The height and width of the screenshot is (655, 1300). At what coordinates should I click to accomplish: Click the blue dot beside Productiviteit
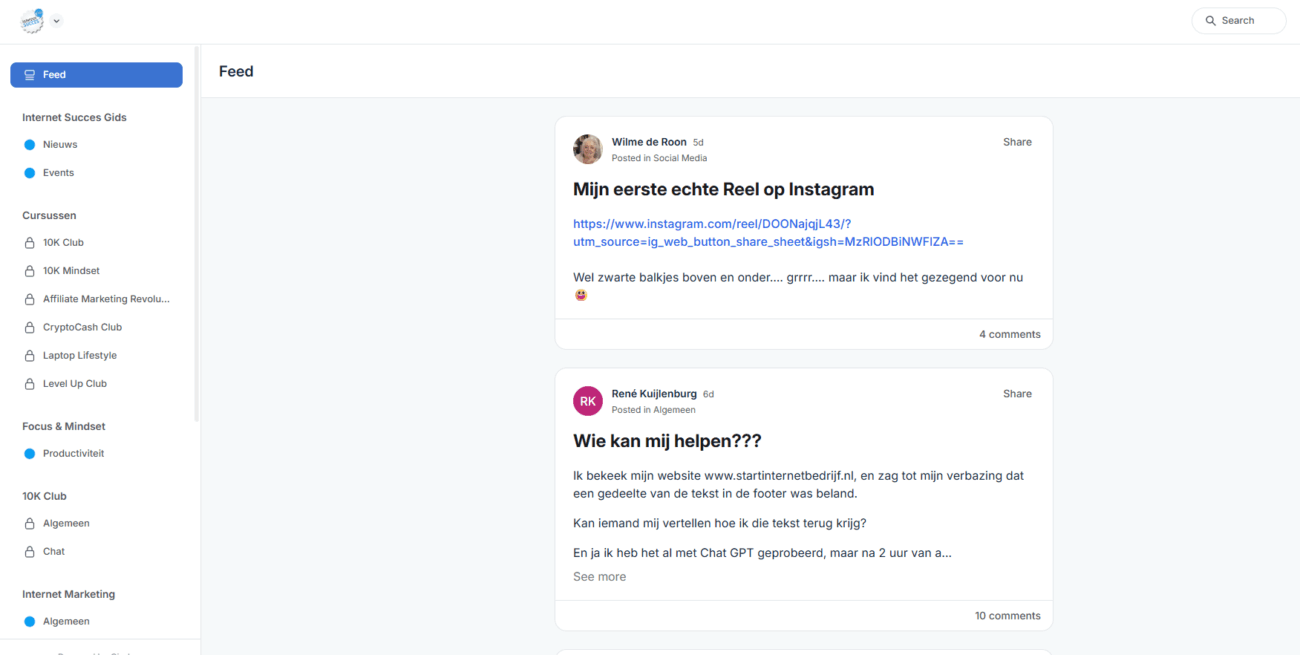pos(29,454)
